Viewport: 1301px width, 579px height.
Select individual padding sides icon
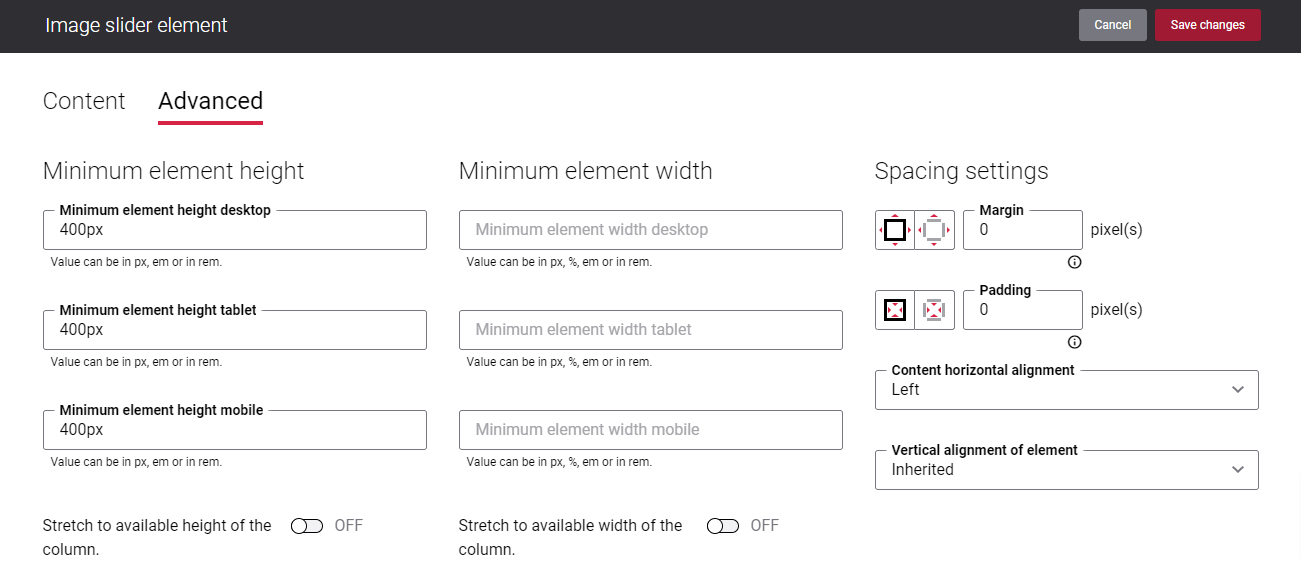click(935, 310)
